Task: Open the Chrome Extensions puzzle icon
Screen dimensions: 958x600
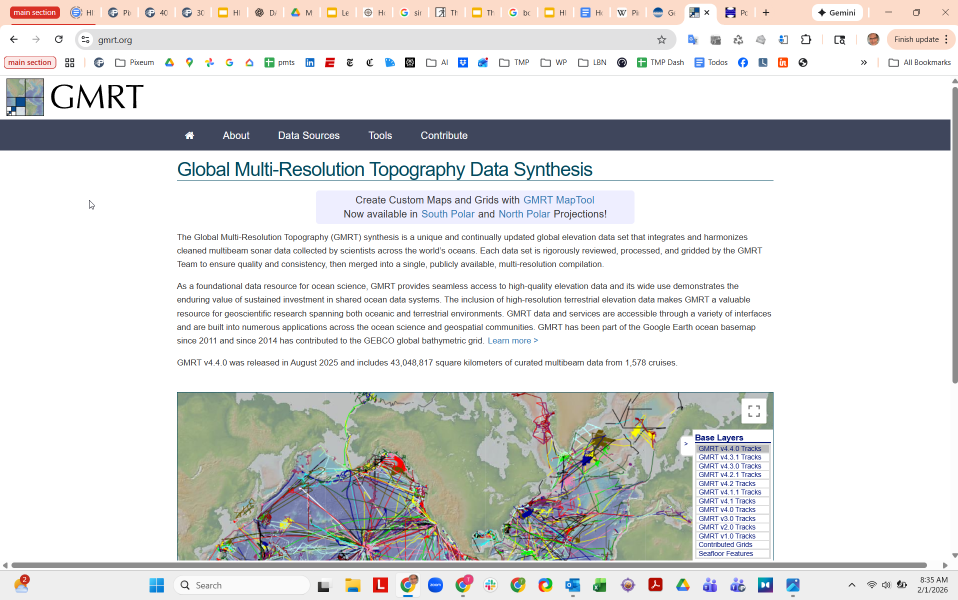Action: click(x=806, y=40)
